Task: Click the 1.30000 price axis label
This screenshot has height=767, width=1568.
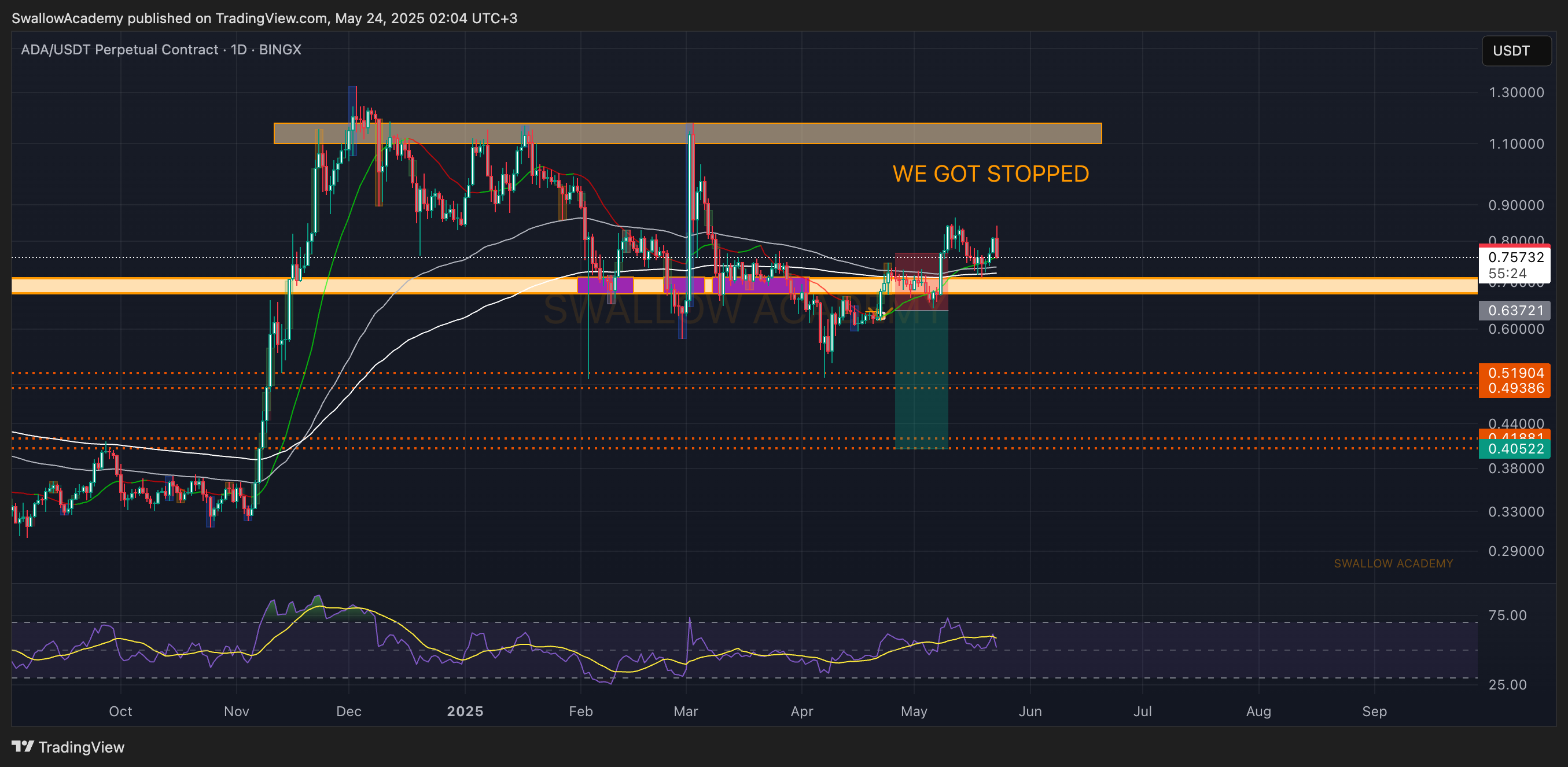Action: coord(1516,93)
